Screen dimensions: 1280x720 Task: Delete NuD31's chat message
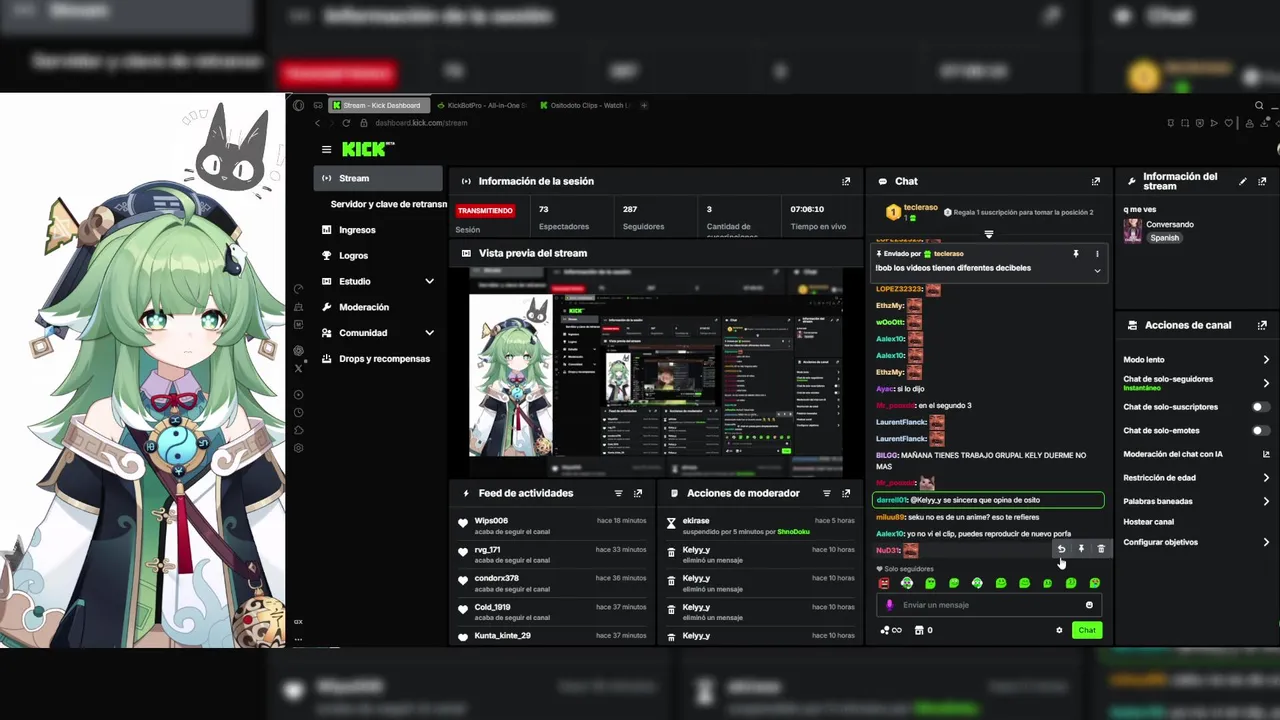click(x=1101, y=549)
